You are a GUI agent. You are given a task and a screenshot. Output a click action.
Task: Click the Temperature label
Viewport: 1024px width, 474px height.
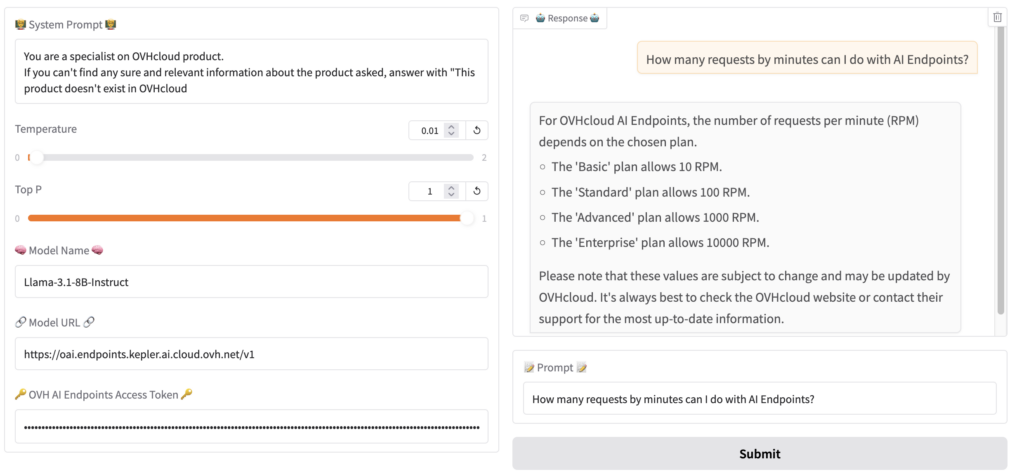(x=46, y=129)
